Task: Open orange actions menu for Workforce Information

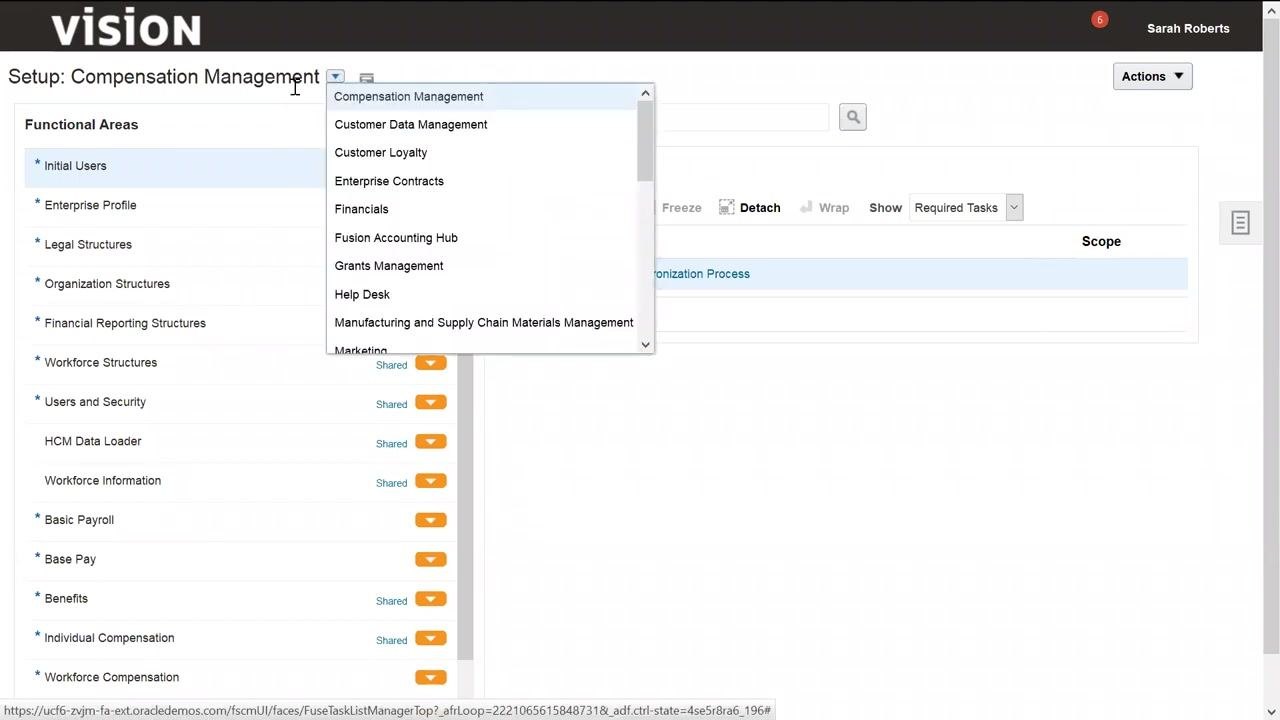Action: click(431, 481)
